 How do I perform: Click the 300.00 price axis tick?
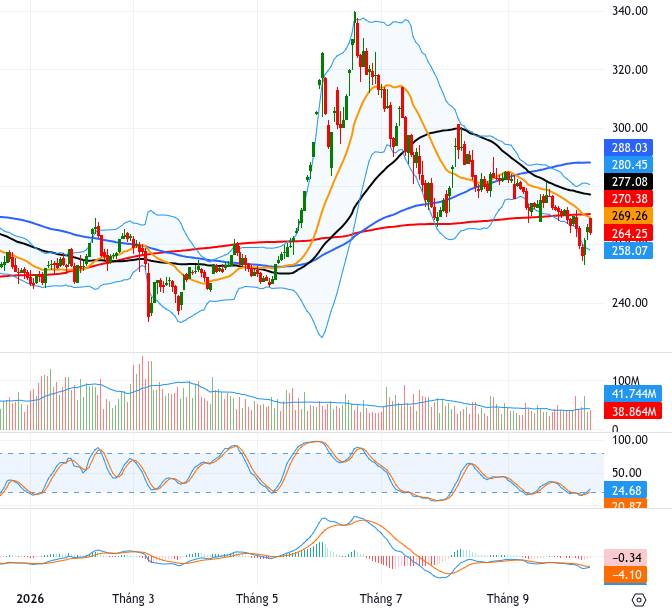tap(630, 128)
